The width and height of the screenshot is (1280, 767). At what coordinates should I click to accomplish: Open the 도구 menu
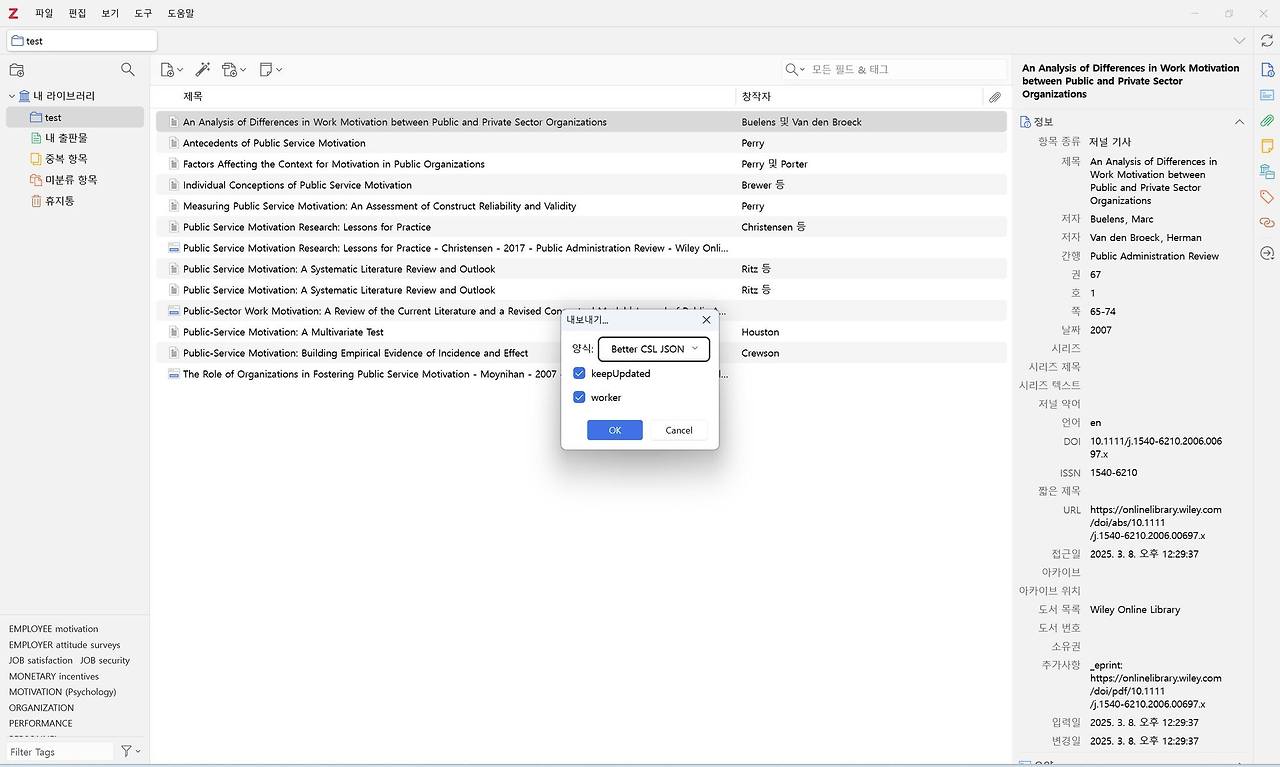tap(143, 13)
